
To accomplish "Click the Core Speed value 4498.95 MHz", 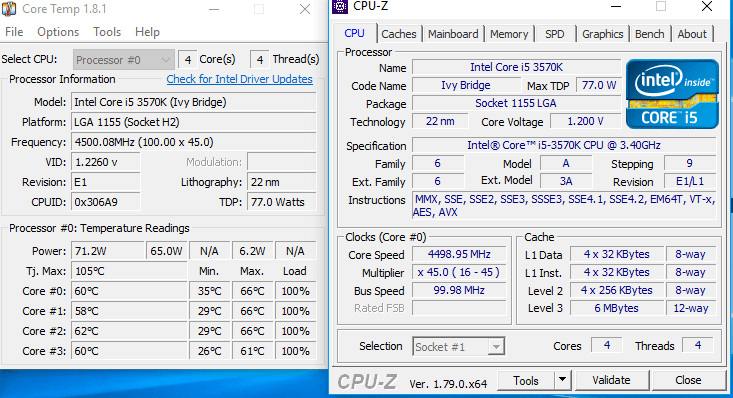I will (x=459, y=254).
